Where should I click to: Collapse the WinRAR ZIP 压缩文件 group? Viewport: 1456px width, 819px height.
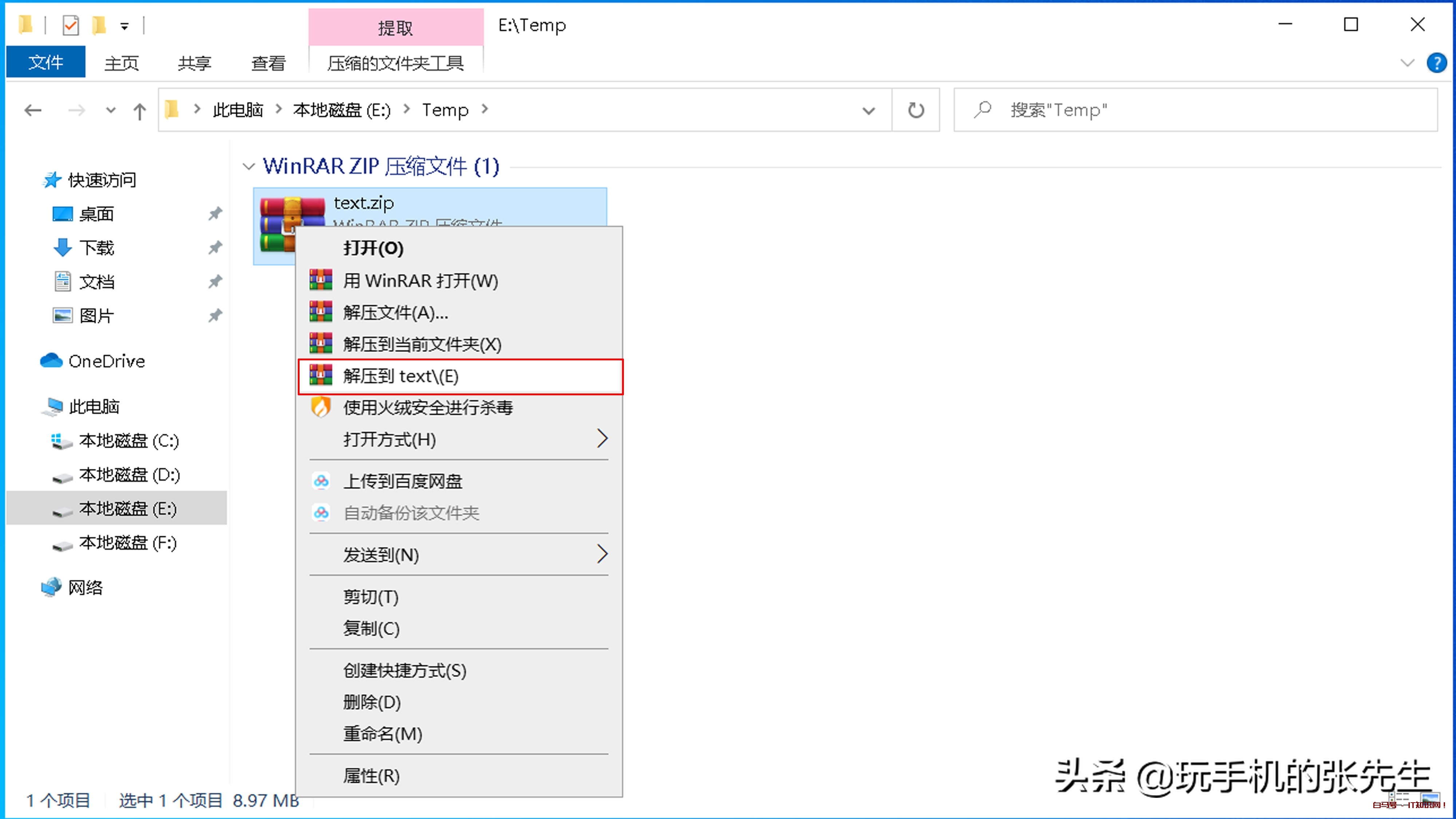(249, 166)
